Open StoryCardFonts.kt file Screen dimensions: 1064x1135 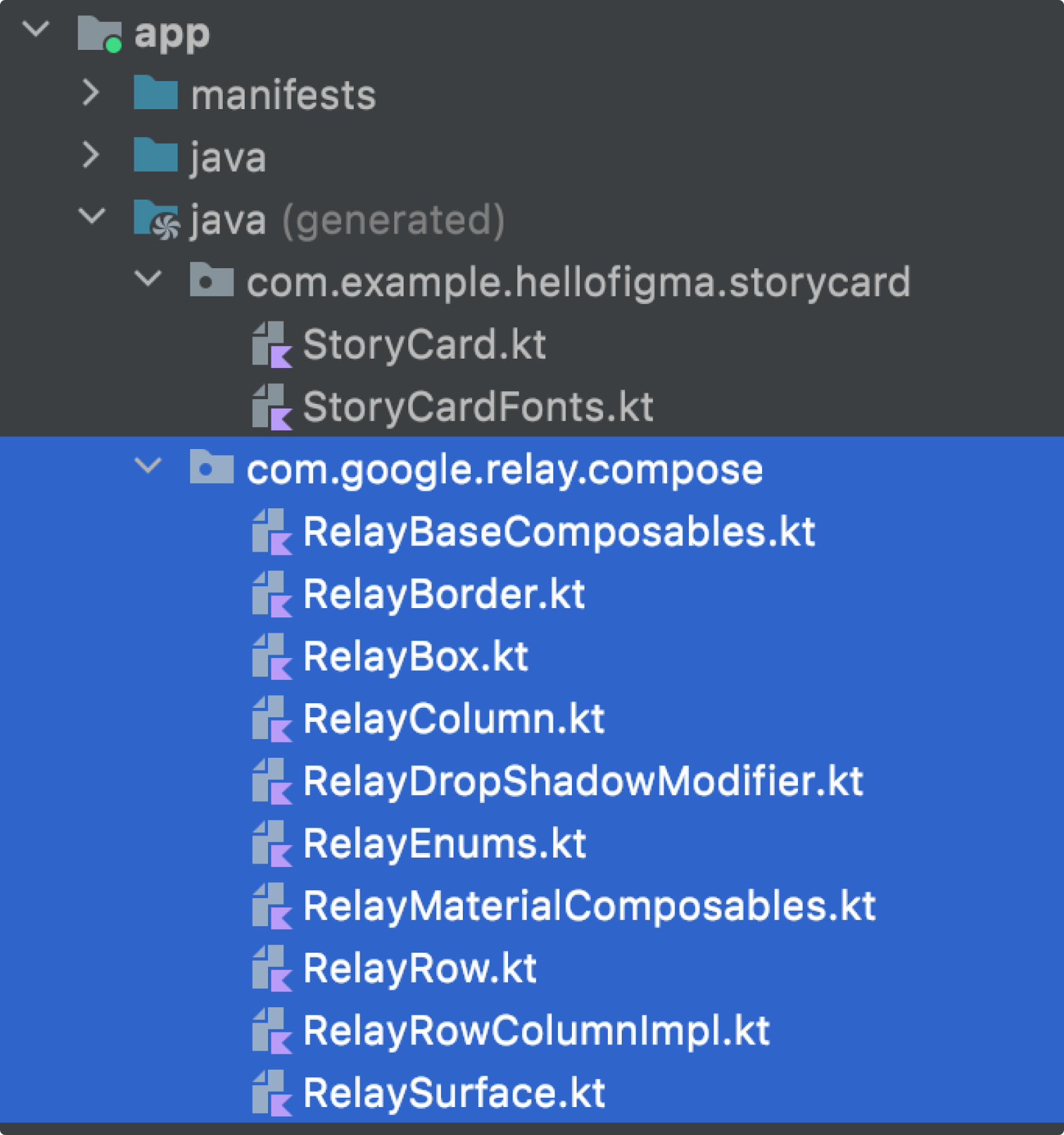[478, 407]
